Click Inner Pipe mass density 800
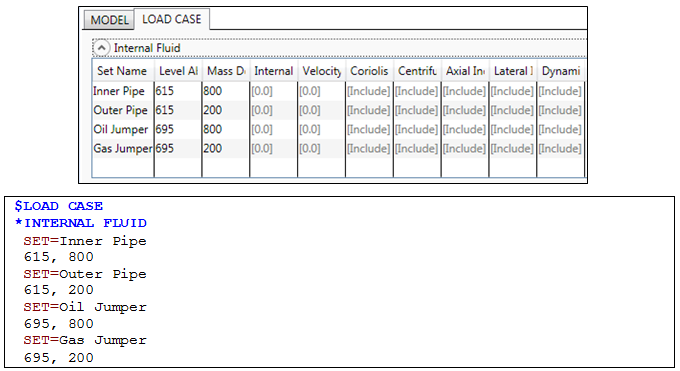Image resolution: width=680 pixels, height=371 pixels. tap(226, 91)
